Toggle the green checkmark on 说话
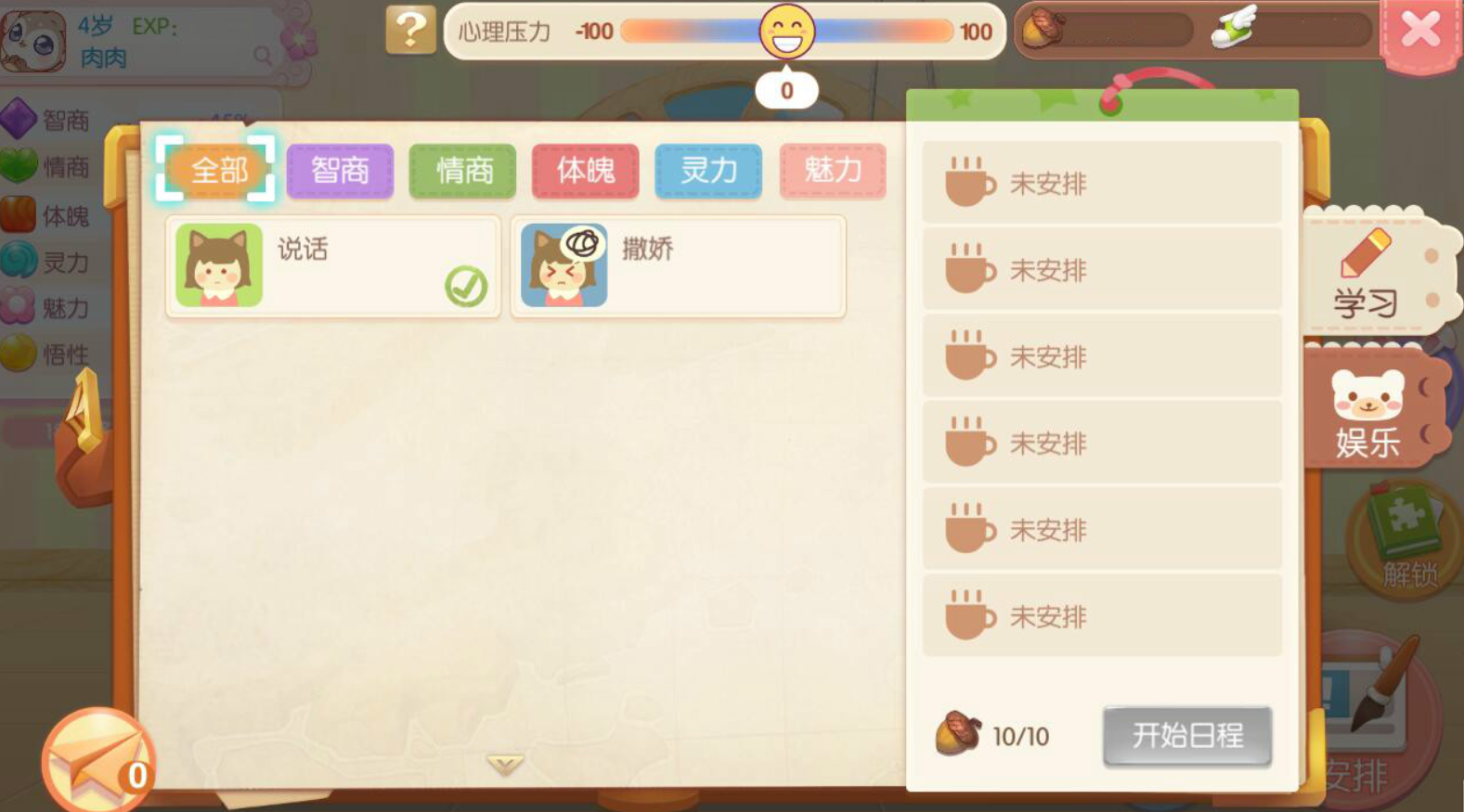 466,287
